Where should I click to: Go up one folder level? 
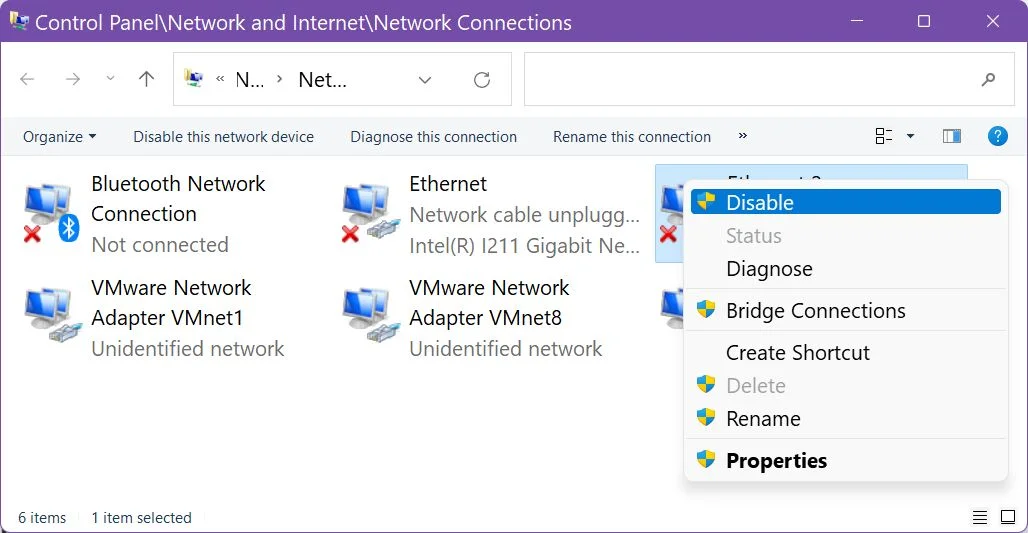[x=147, y=79]
